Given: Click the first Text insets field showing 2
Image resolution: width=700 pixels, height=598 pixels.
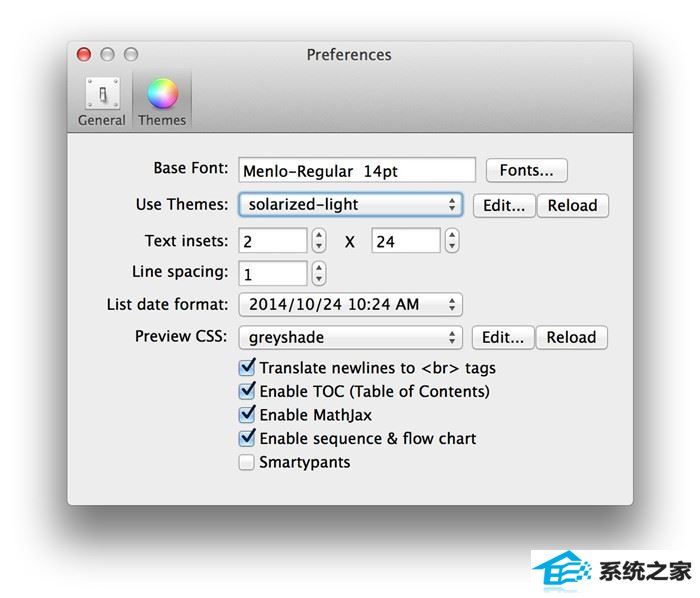Looking at the screenshot, I should (273, 241).
